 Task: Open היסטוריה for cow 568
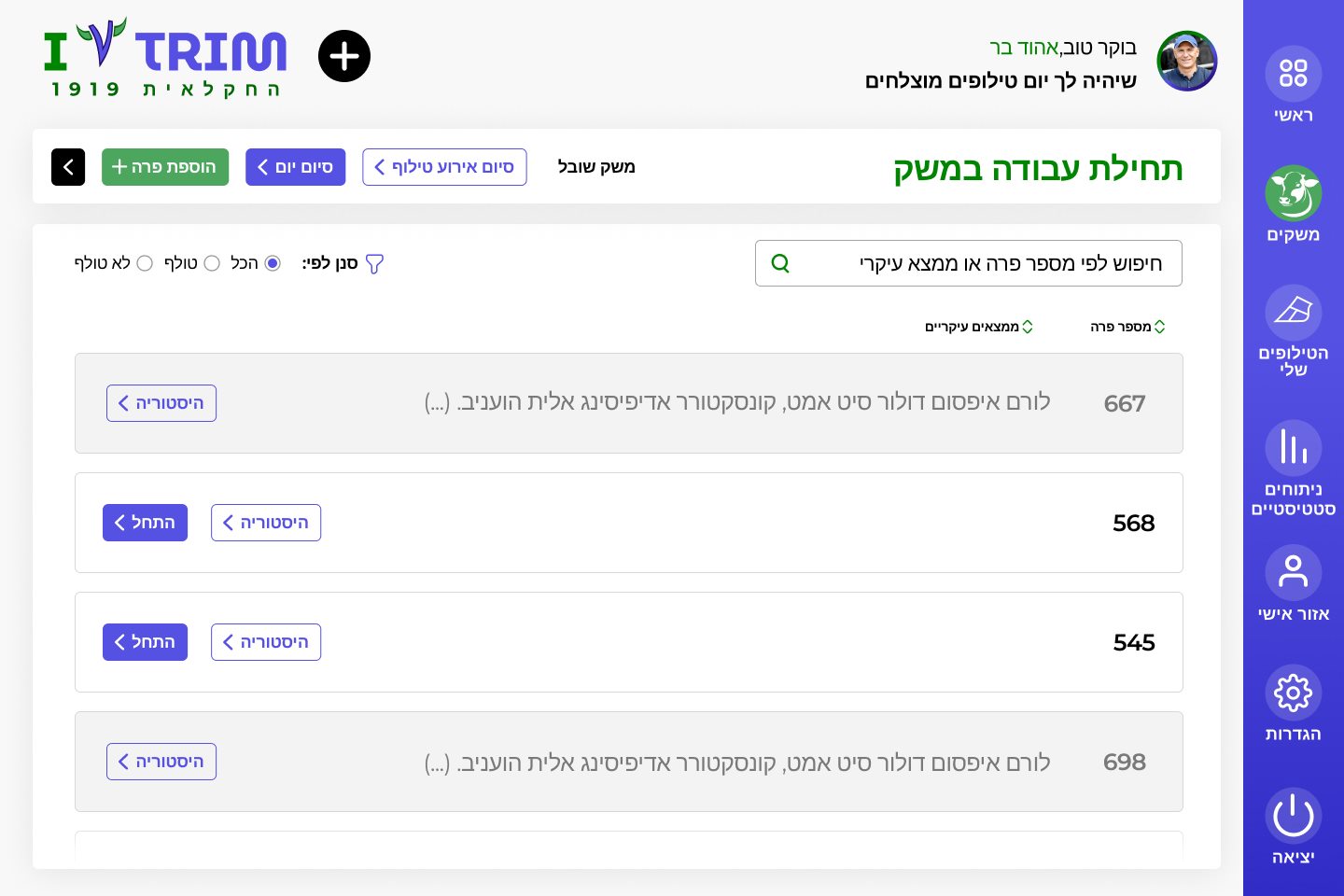point(266,523)
